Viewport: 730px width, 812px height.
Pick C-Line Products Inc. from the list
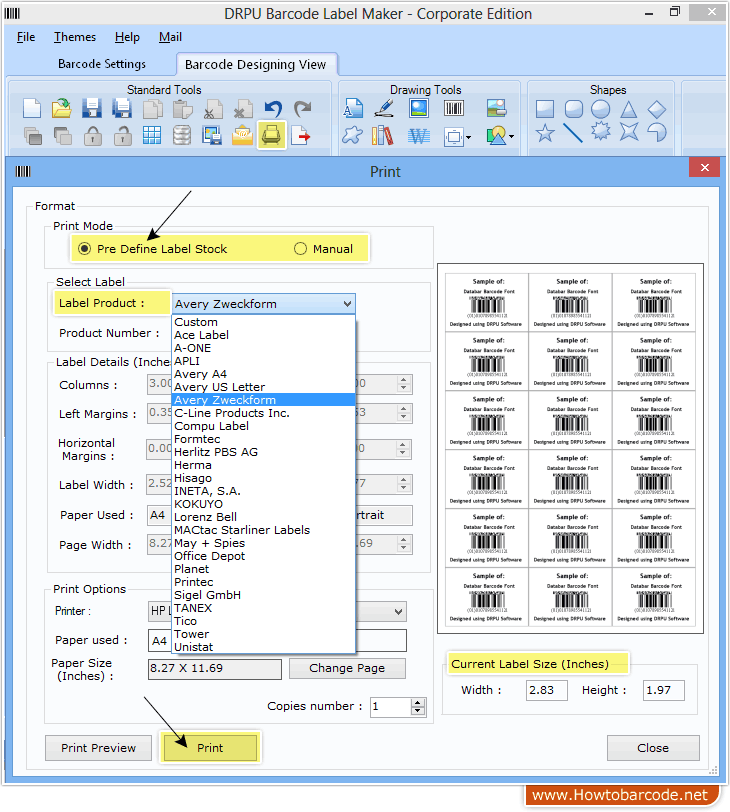[264, 413]
